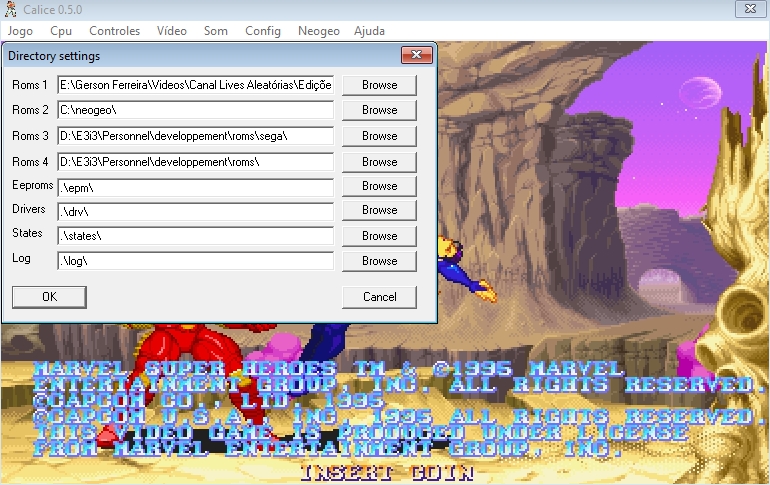
Task: Click the Roms 3 sega path field
Action: pos(195,136)
